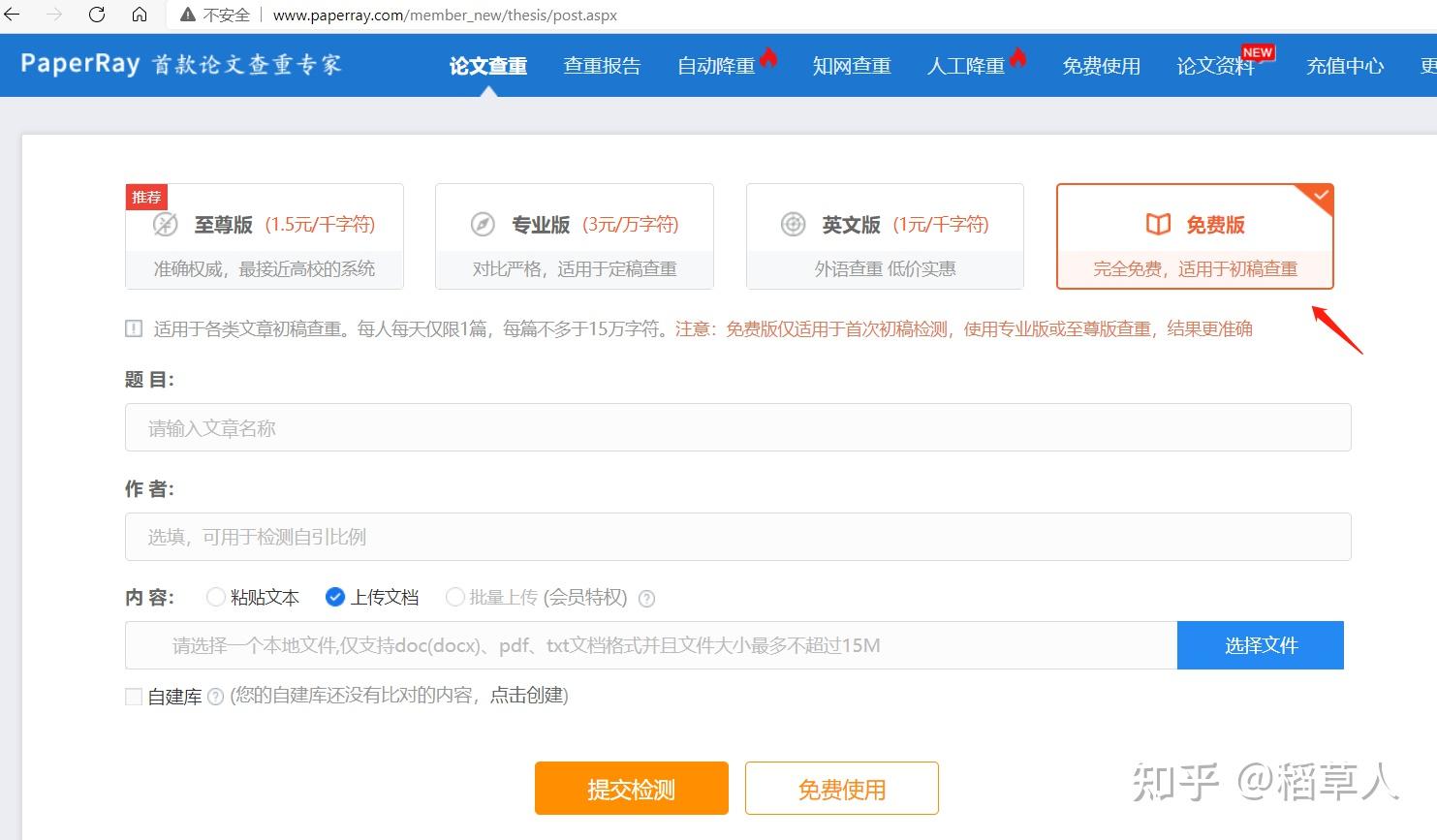
Task: Click the book icon of 免费版
Action: (1158, 225)
